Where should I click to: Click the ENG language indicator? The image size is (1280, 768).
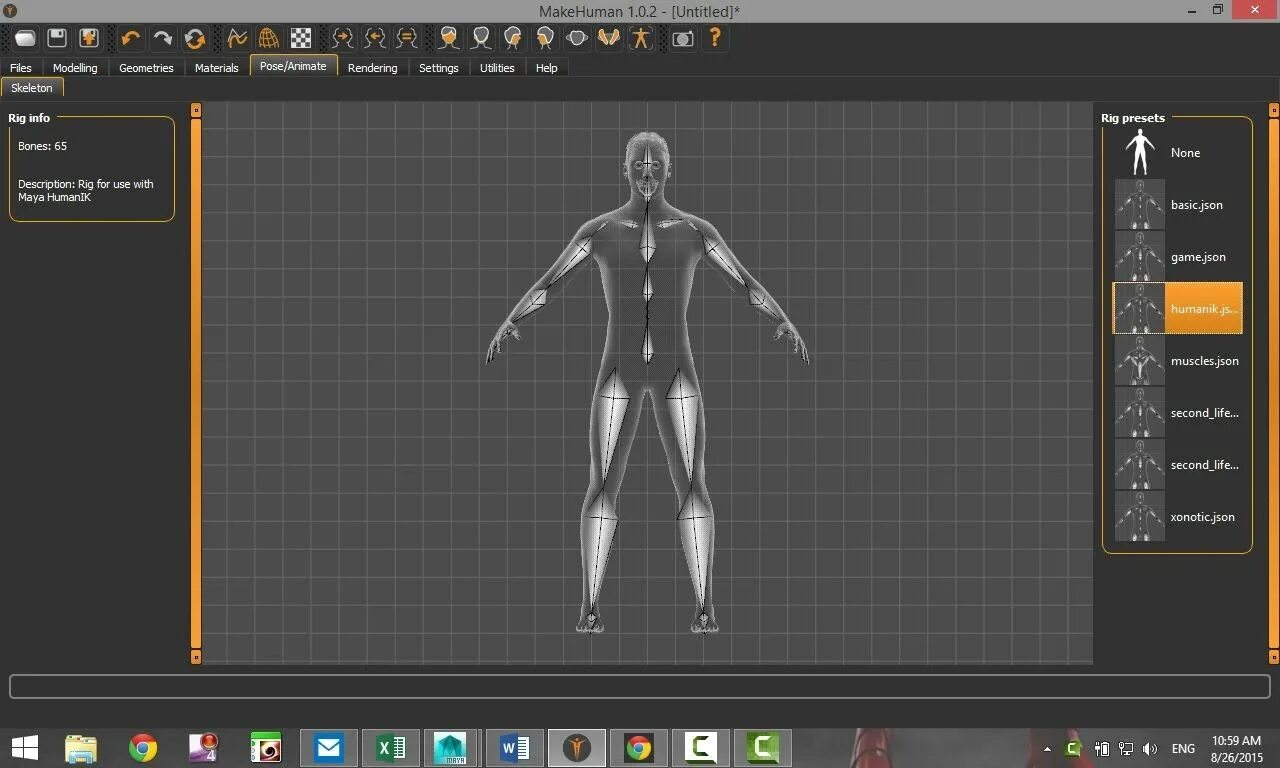click(x=1183, y=748)
